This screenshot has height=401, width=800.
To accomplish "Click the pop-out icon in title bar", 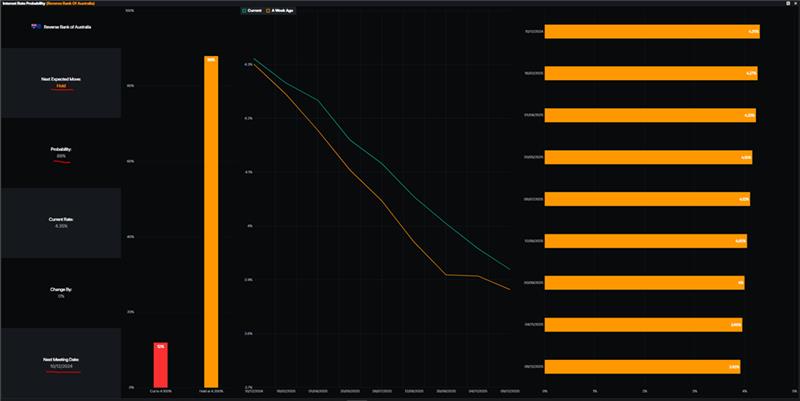I will (788, 3).
